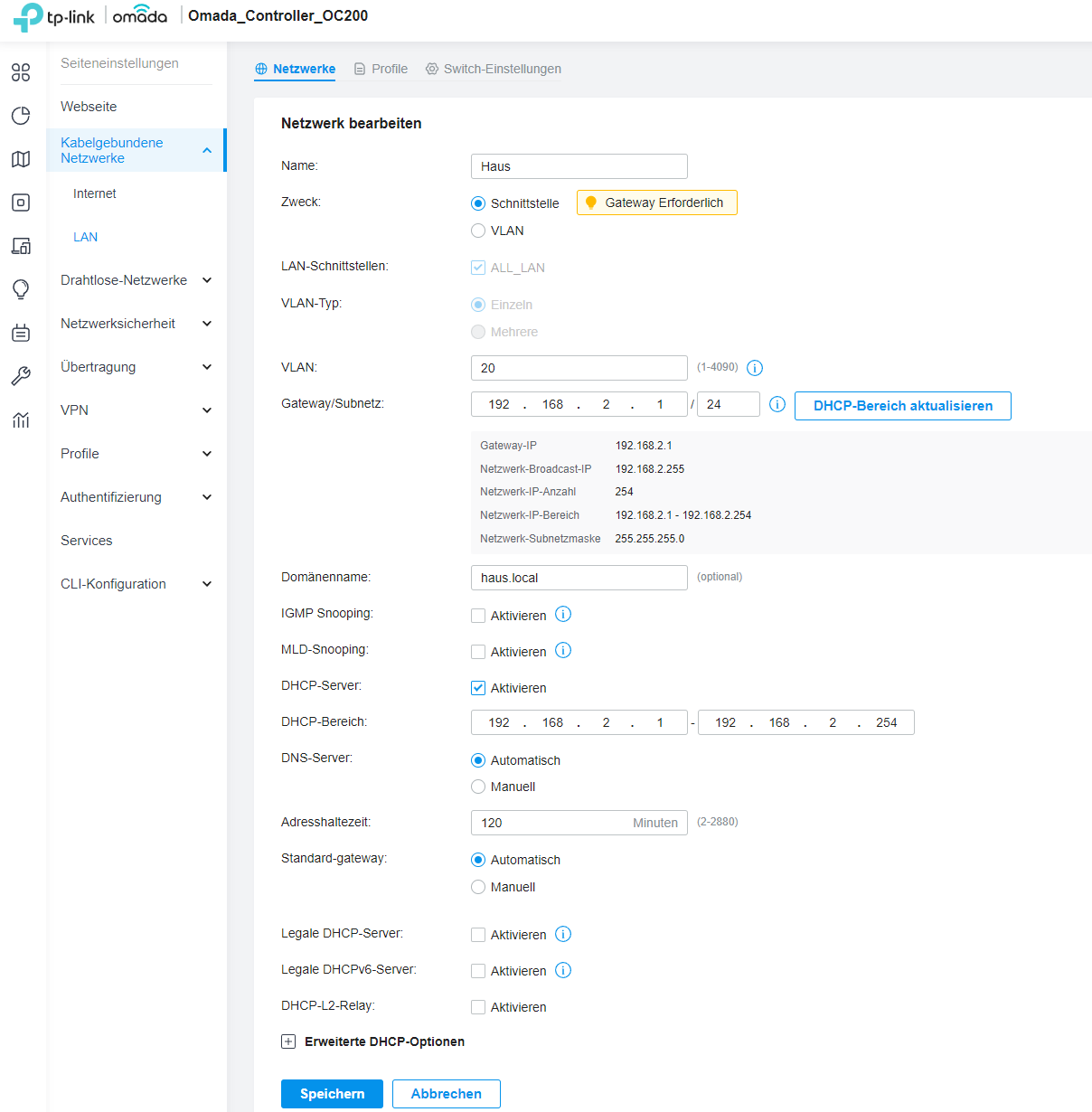
Task: Click the DHCP range end IP field
Action: [x=806, y=722]
